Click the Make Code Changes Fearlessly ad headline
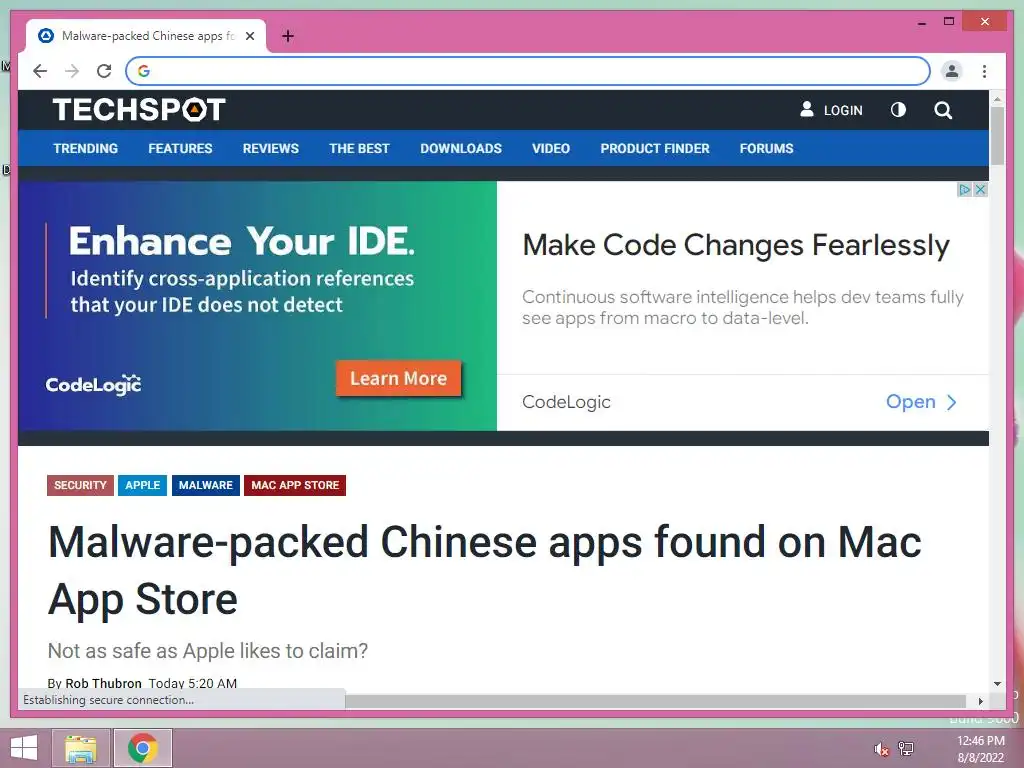 click(736, 246)
